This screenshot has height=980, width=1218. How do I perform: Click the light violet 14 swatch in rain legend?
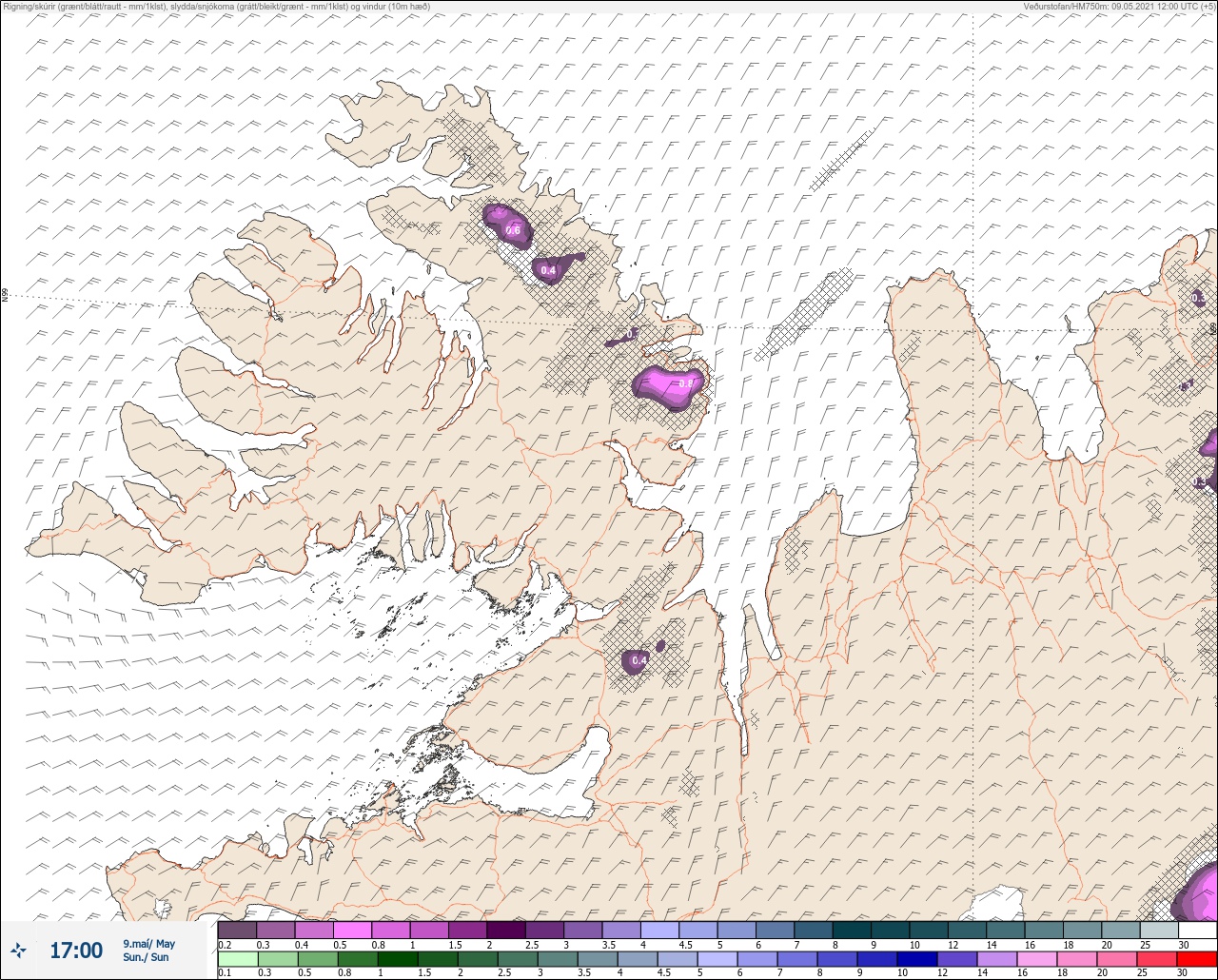point(997,959)
